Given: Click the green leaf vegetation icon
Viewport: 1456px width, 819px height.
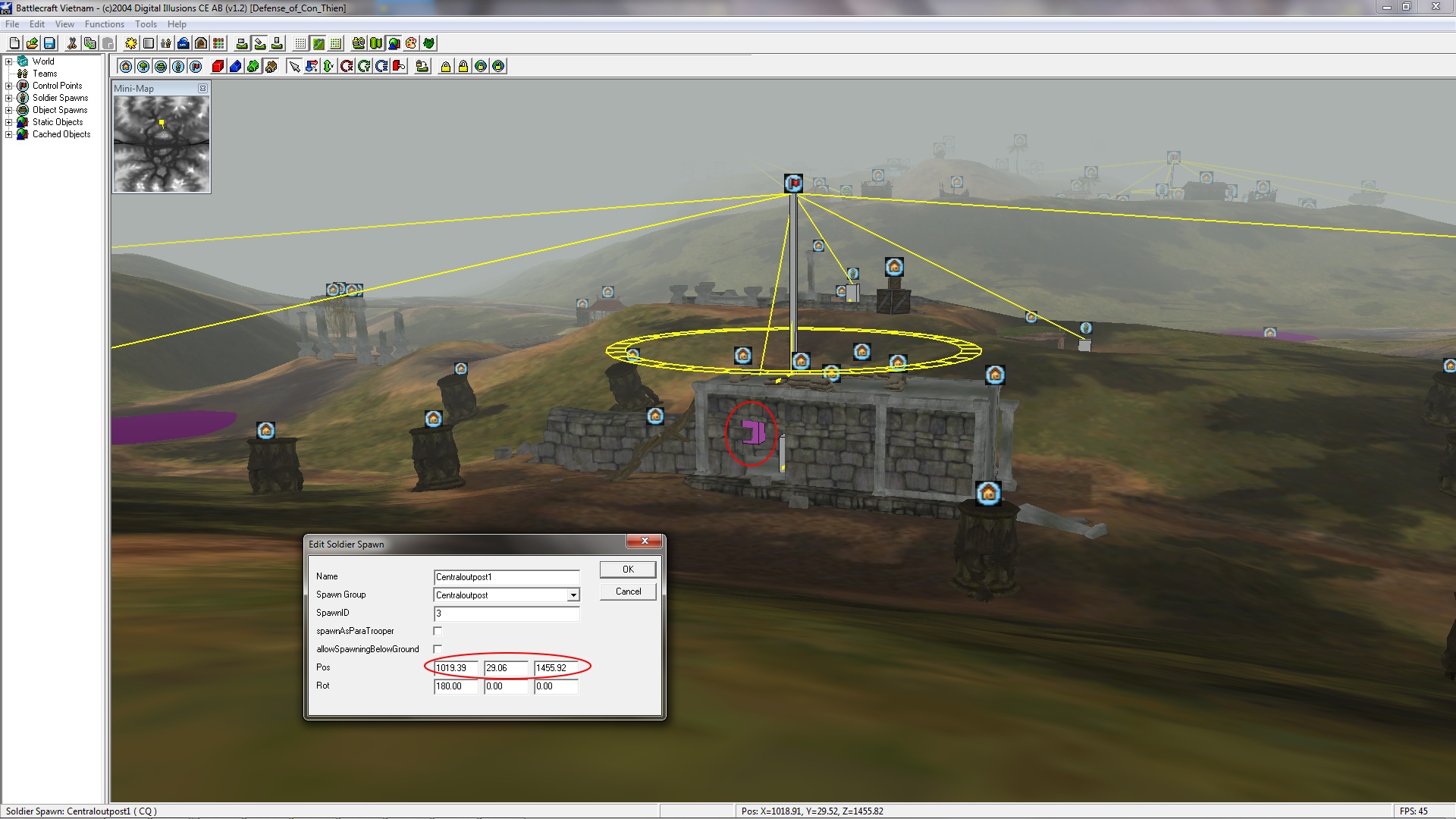Looking at the screenshot, I should (x=428, y=43).
